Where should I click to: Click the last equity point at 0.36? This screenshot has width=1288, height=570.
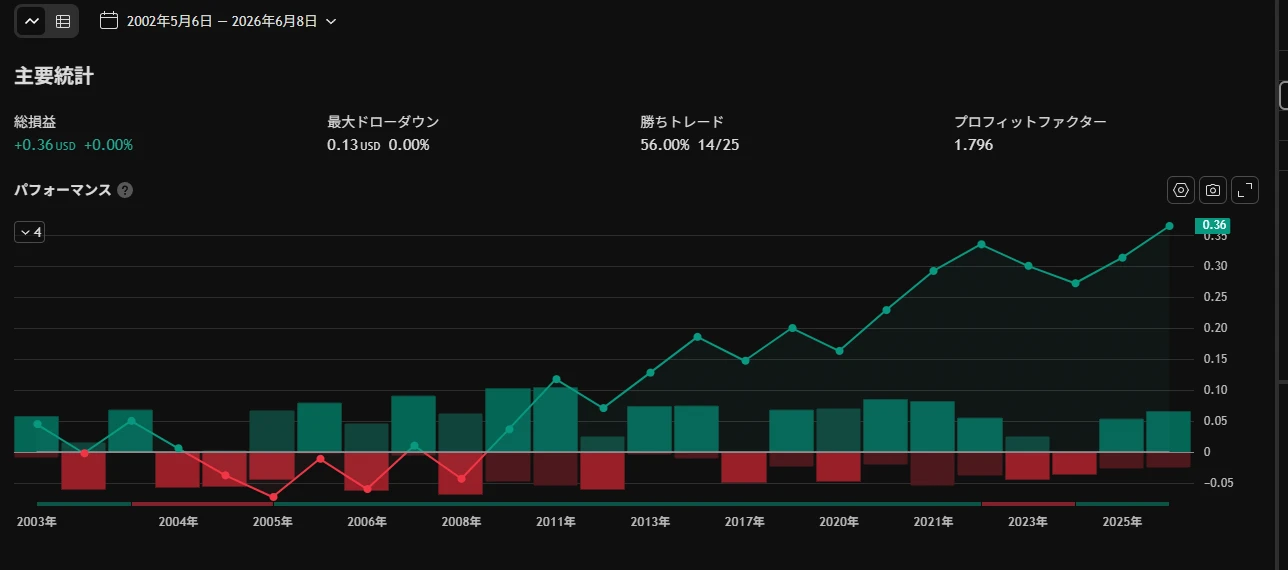coord(1169,226)
